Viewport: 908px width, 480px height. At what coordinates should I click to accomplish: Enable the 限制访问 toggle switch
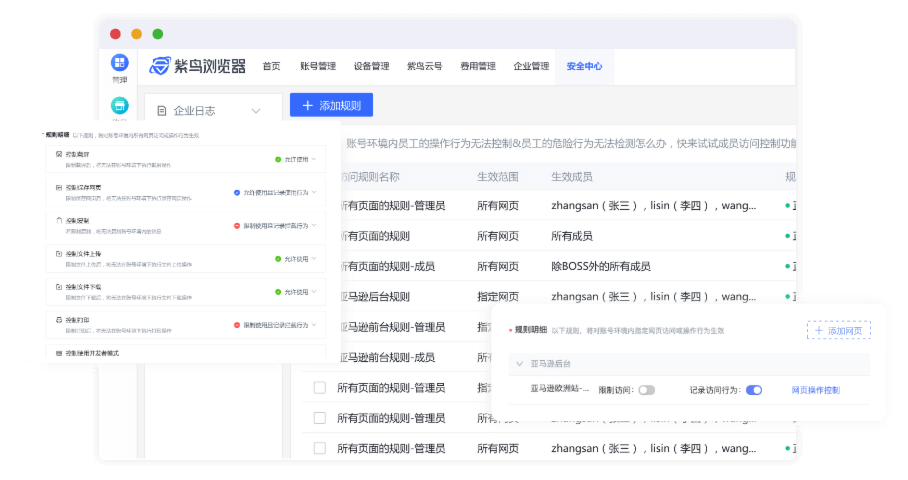[646, 390]
